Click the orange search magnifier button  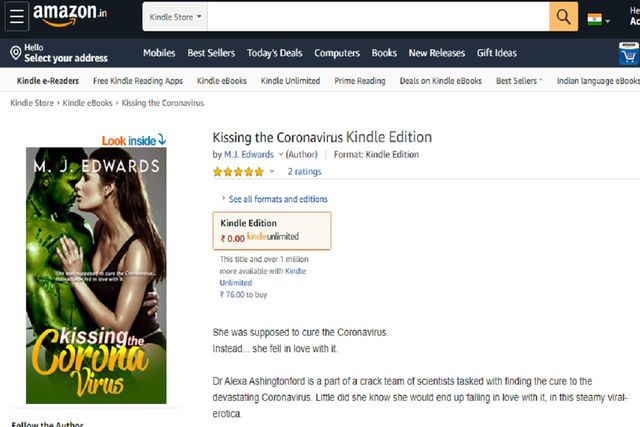[563, 17]
